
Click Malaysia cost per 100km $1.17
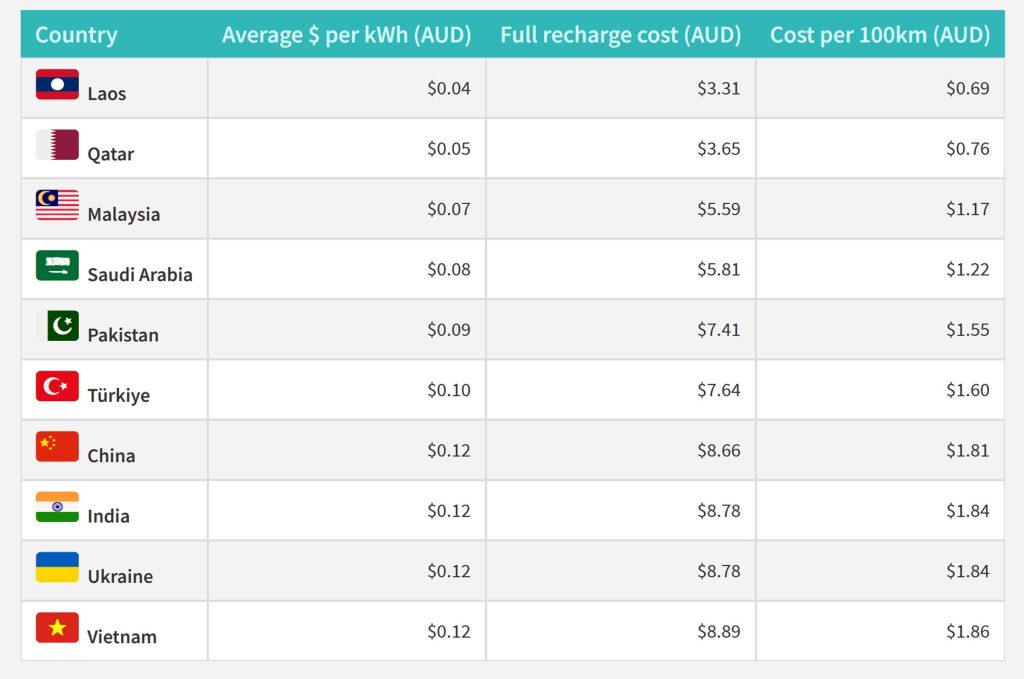tap(968, 209)
